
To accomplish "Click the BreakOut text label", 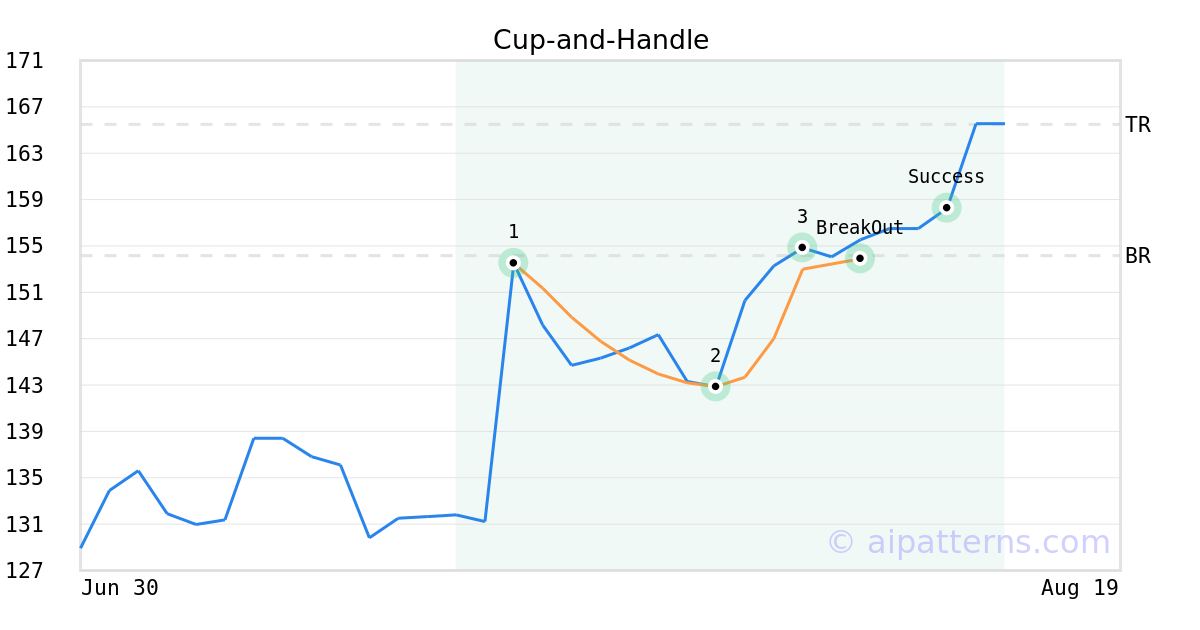I will [860, 228].
